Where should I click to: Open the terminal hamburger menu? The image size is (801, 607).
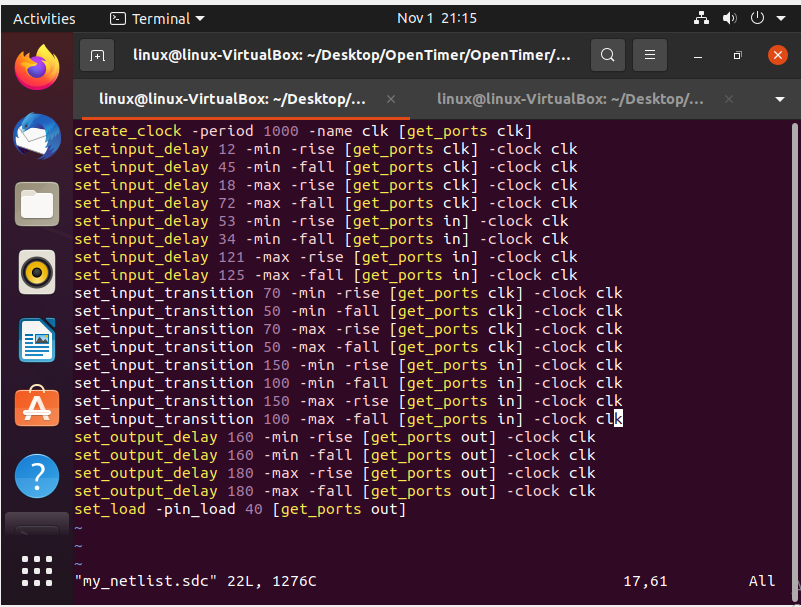click(649, 55)
